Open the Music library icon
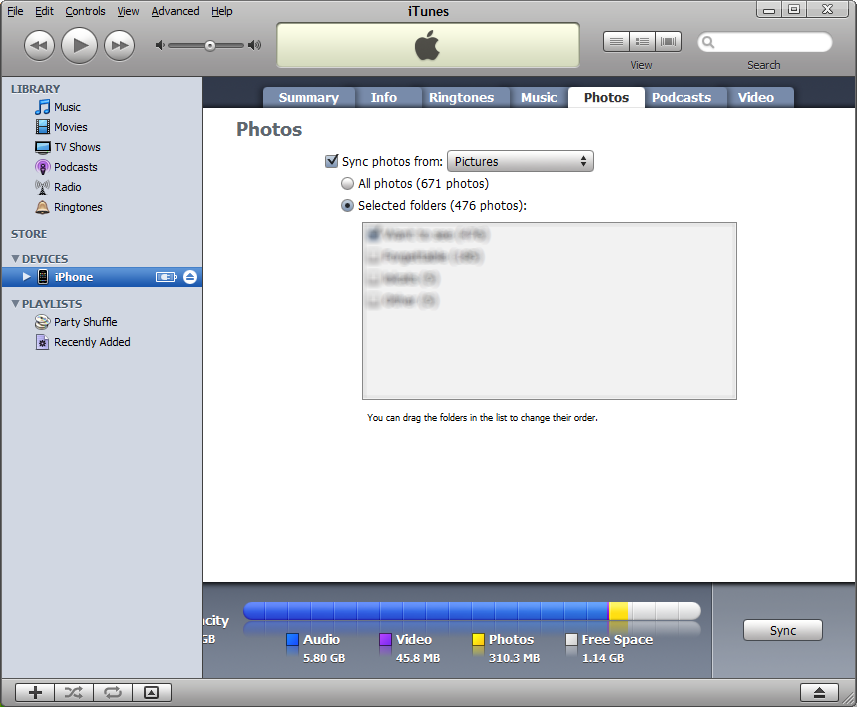857x707 pixels. [x=42, y=107]
